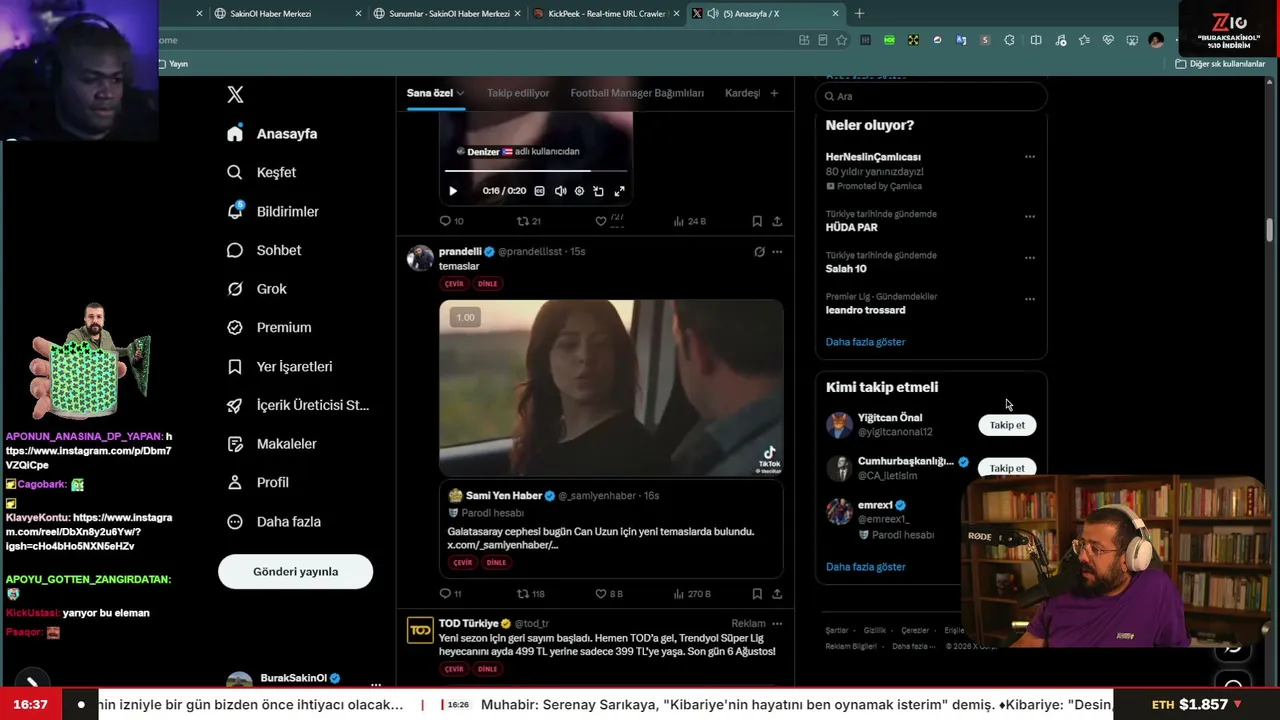Click the Ara search field
Screen dimensions: 1280x720
[931, 96]
